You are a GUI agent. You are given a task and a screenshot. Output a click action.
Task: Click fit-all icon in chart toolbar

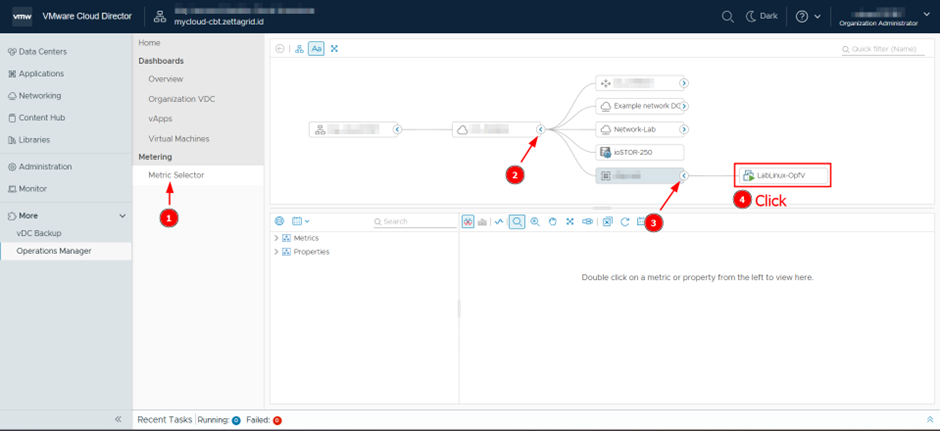tap(570, 221)
